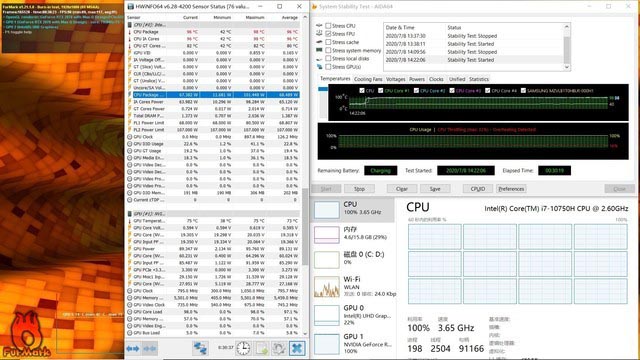
Task: Click the HWiNFO clock reset timer icon
Action: tap(243, 348)
